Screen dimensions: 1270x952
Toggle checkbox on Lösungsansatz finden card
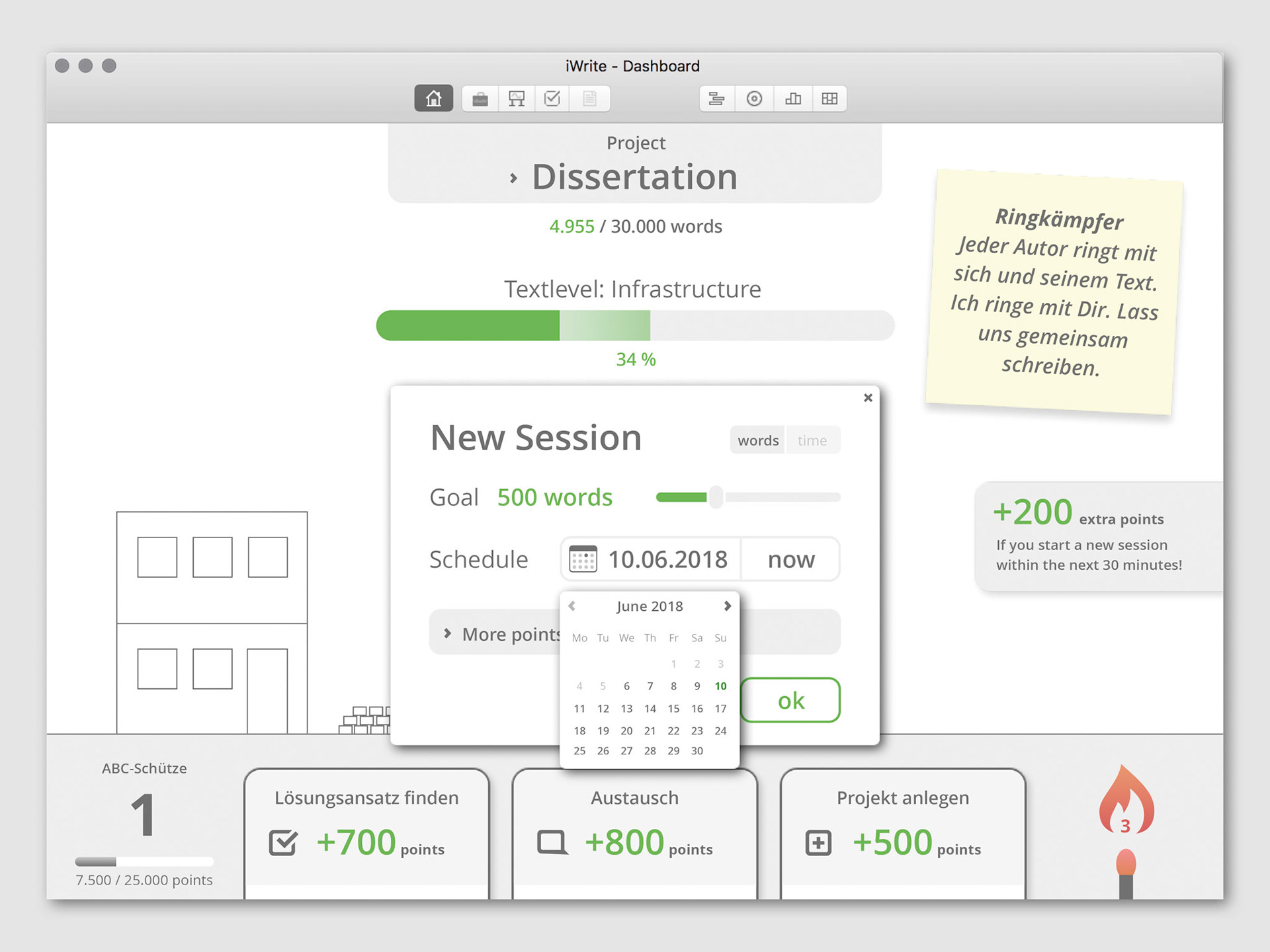tap(283, 843)
